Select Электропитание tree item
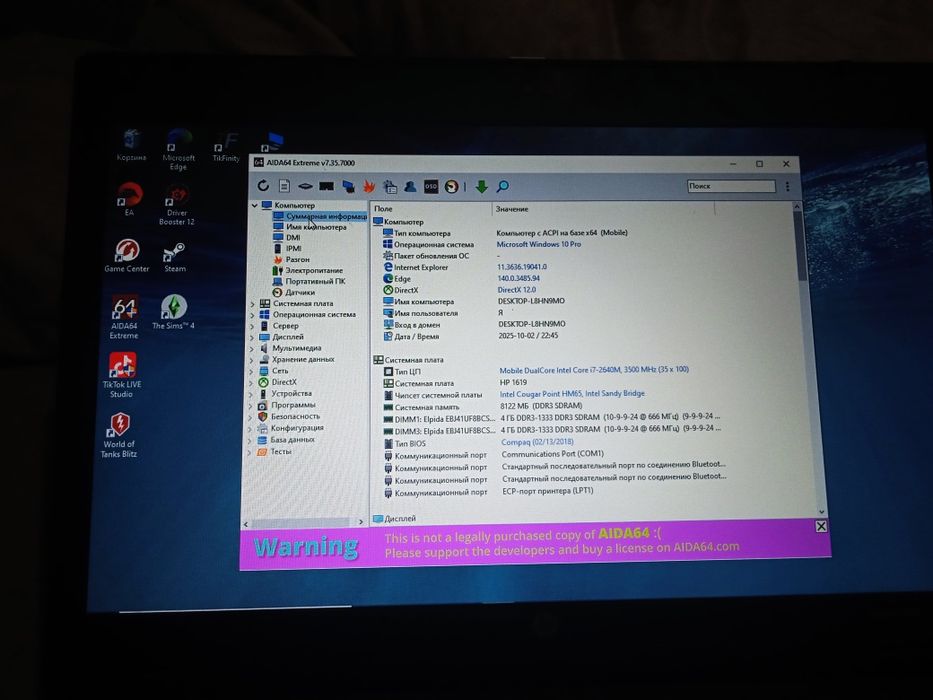933x700 pixels. pos(308,270)
